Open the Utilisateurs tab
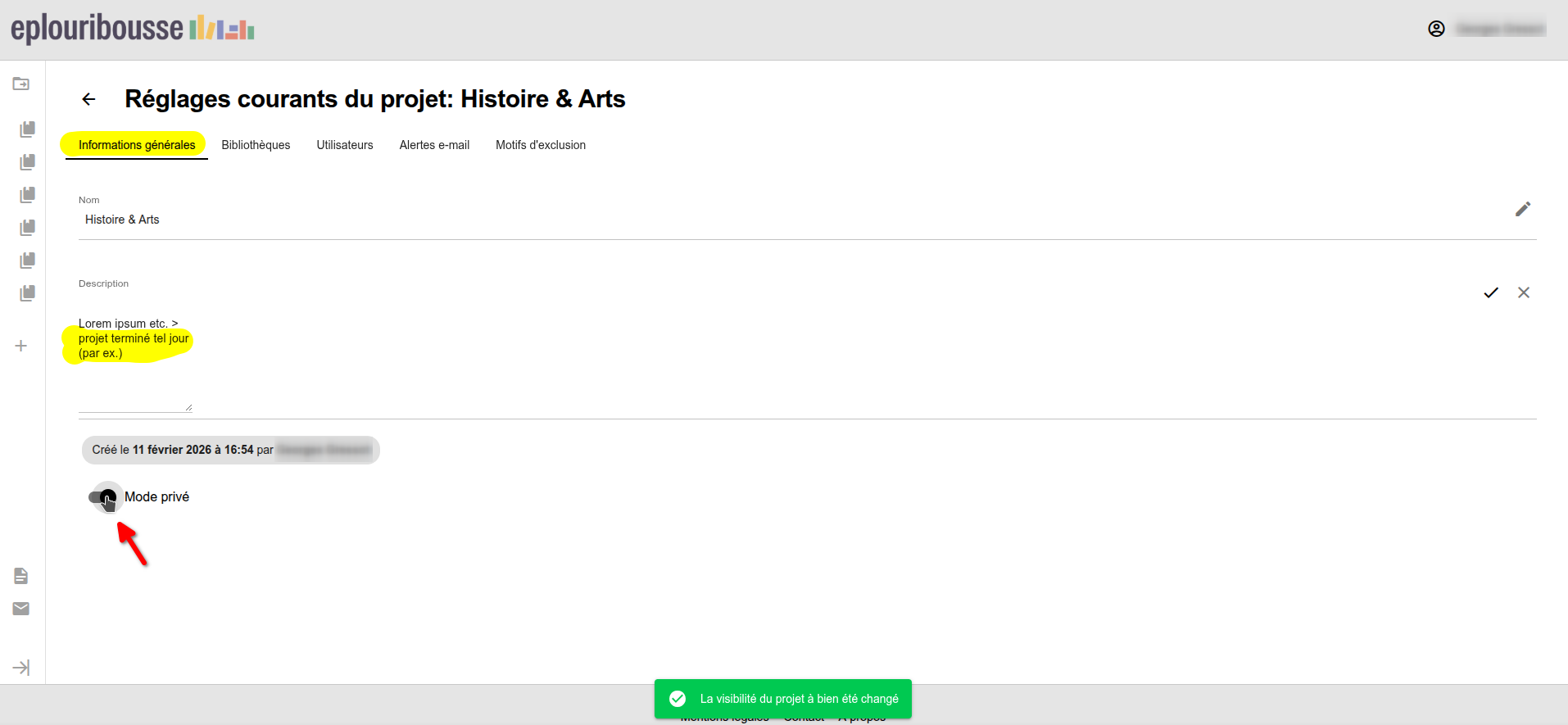The height and width of the screenshot is (725, 1568). [345, 145]
